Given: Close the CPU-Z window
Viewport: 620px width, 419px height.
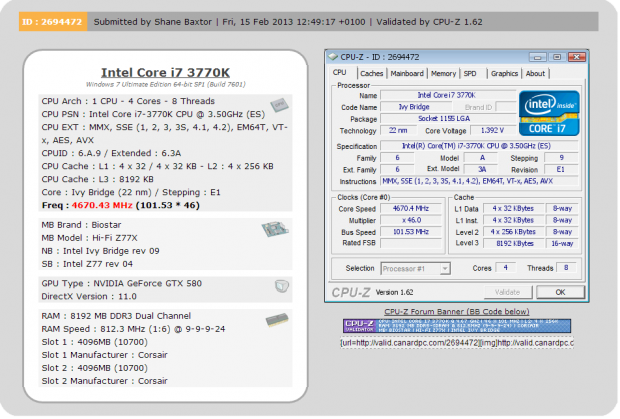Looking at the screenshot, I should click(x=577, y=57).
